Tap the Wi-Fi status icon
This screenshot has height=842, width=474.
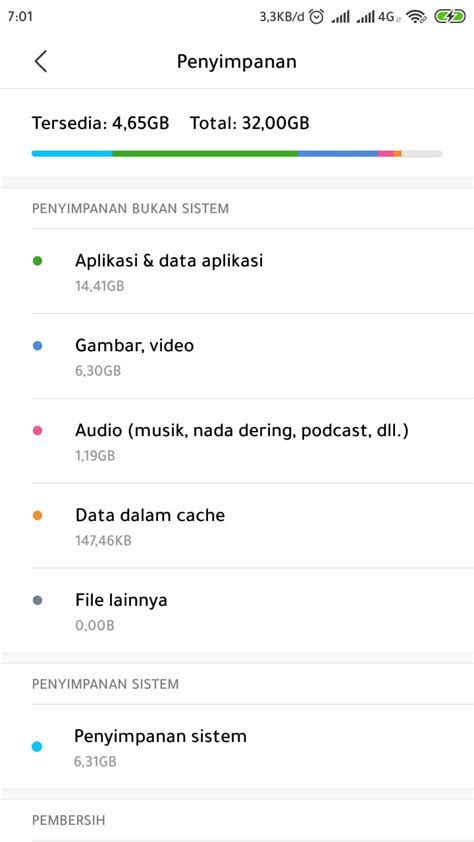pyautogui.click(x=417, y=17)
